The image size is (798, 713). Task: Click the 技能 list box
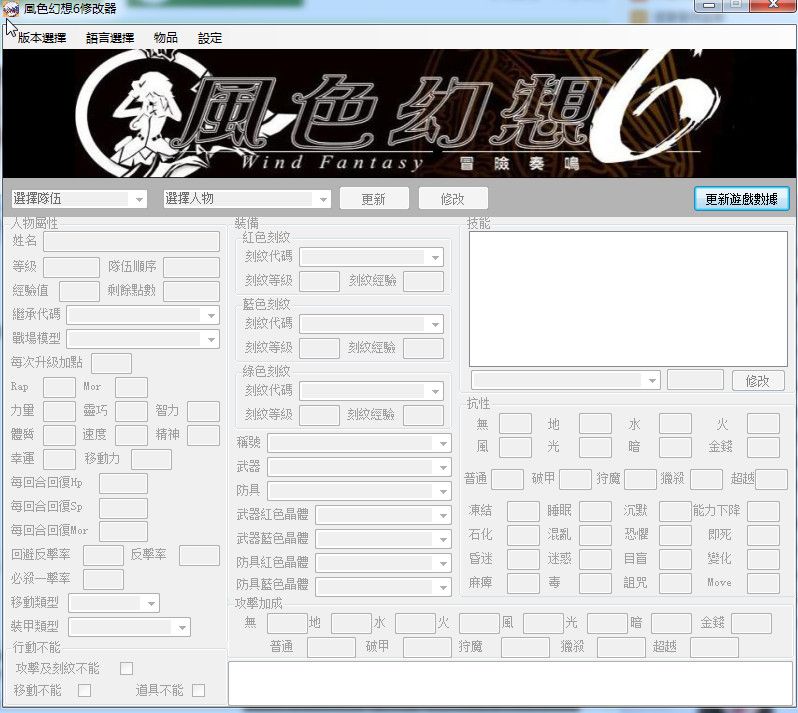628,299
